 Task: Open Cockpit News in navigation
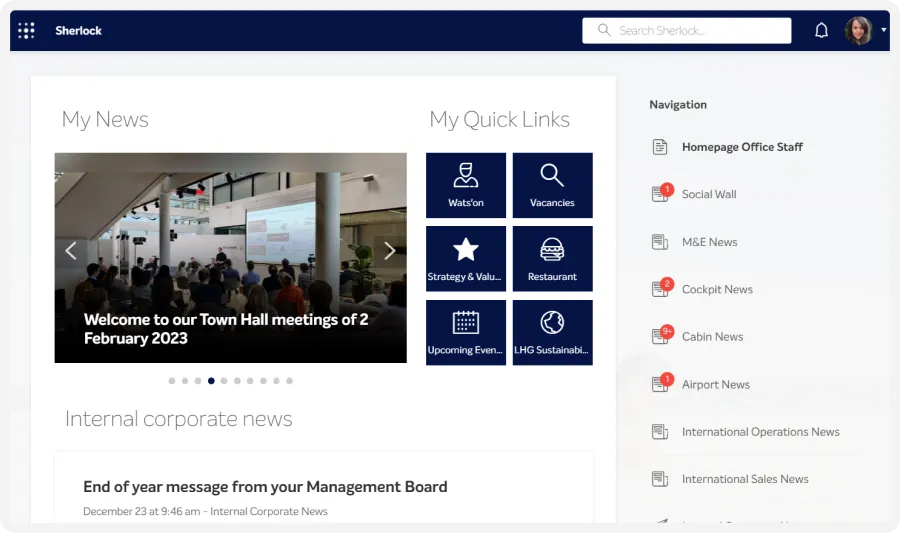point(717,290)
